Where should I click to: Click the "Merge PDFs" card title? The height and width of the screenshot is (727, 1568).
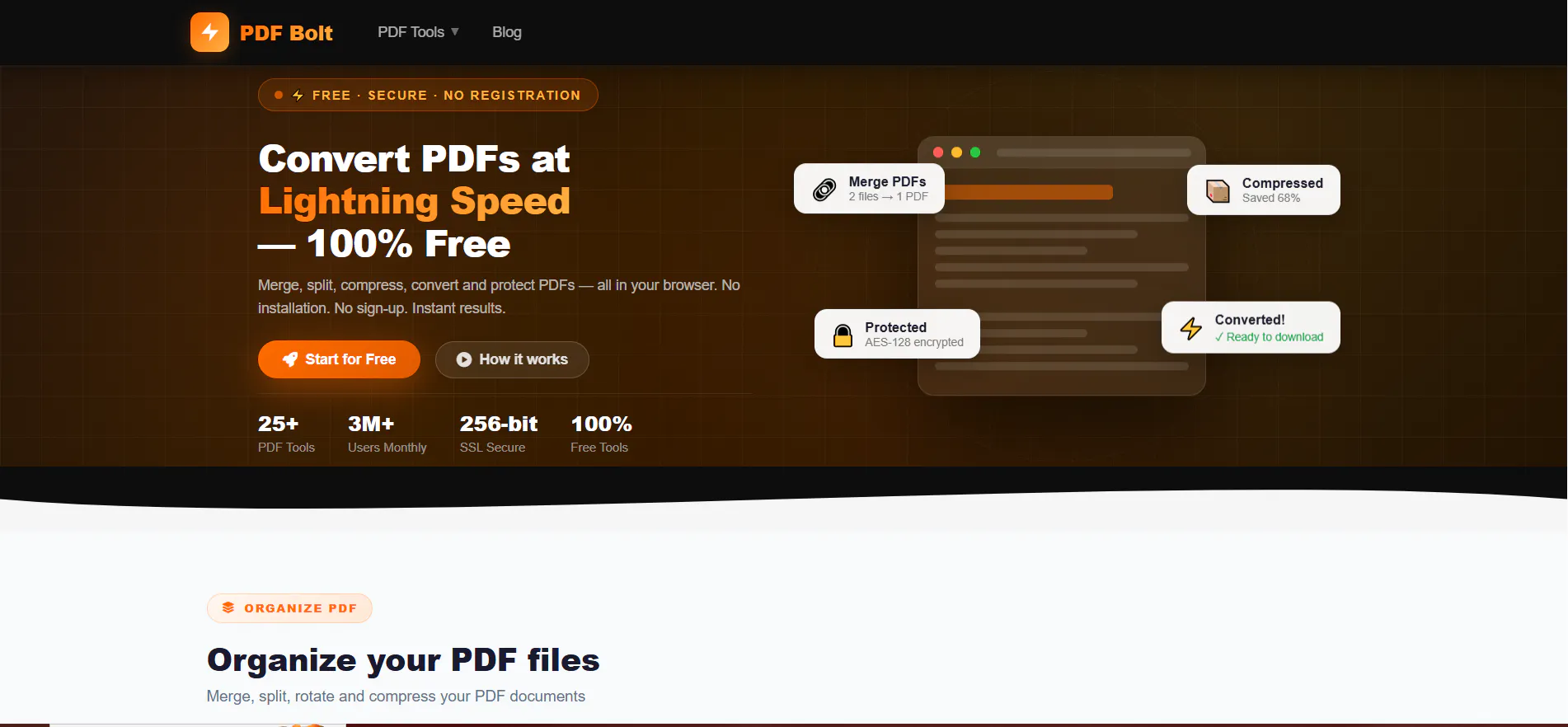click(887, 181)
